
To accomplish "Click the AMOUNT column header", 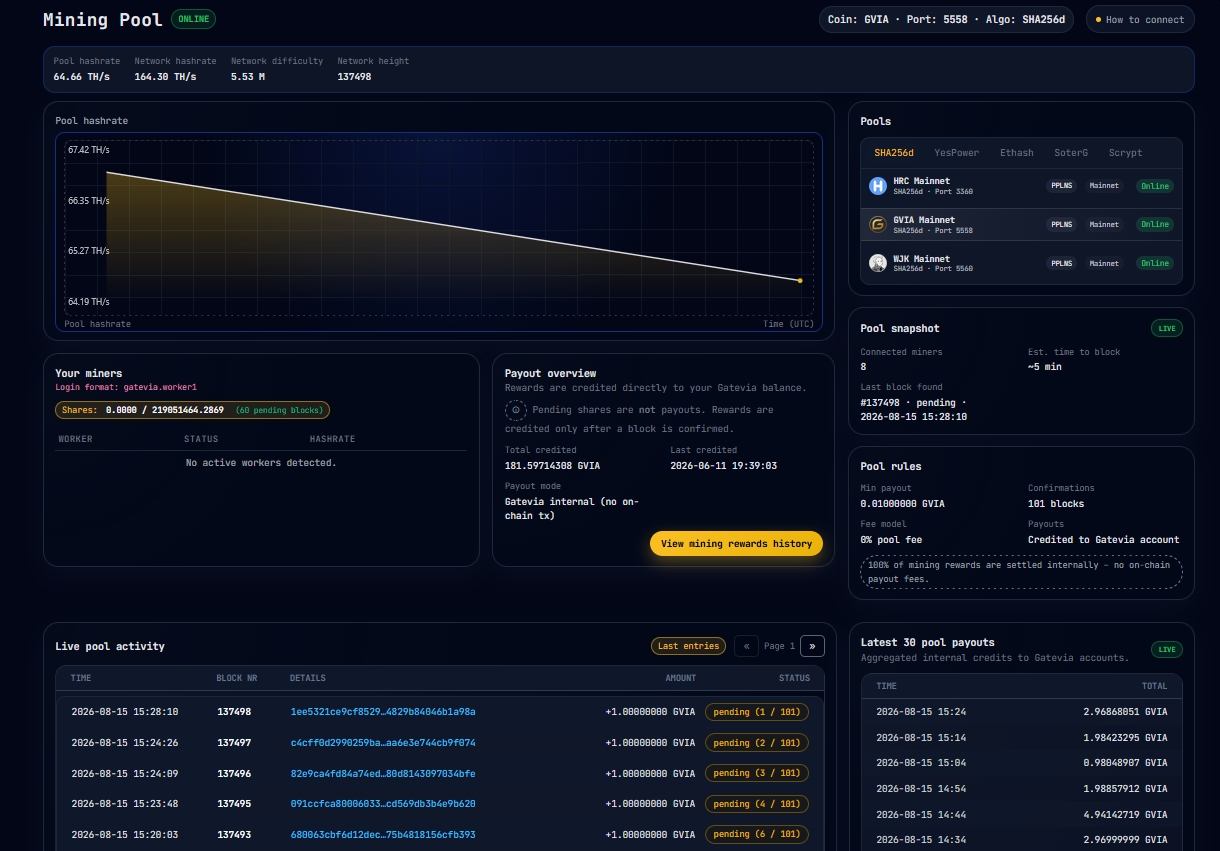I will (x=681, y=678).
